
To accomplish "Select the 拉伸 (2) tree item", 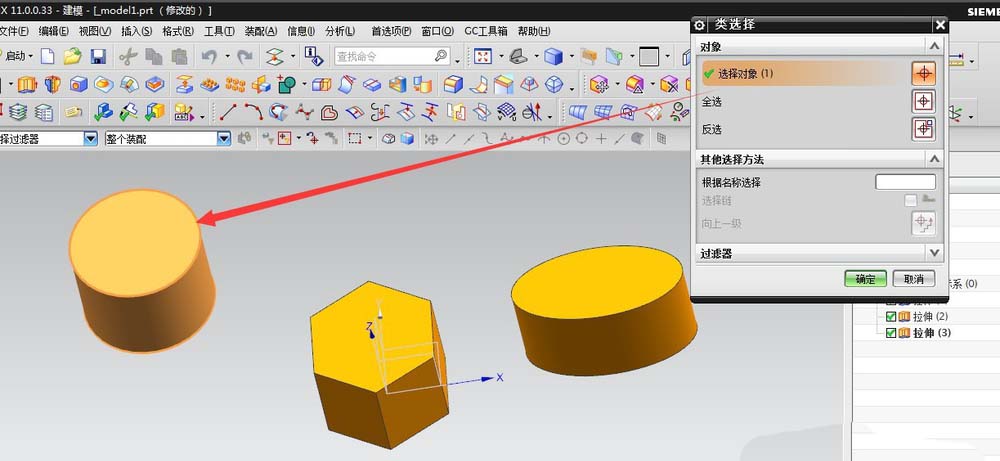I will [x=930, y=316].
